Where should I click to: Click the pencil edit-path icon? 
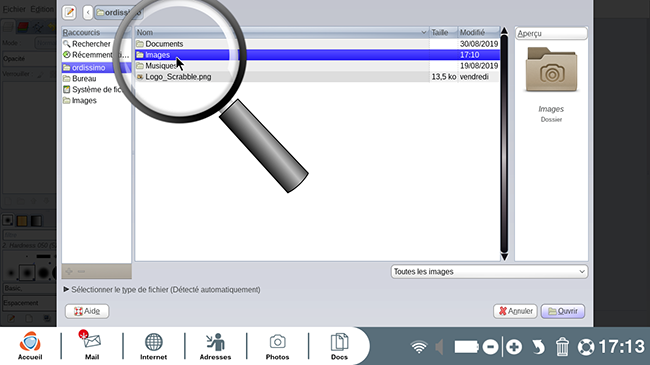pos(69,12)
